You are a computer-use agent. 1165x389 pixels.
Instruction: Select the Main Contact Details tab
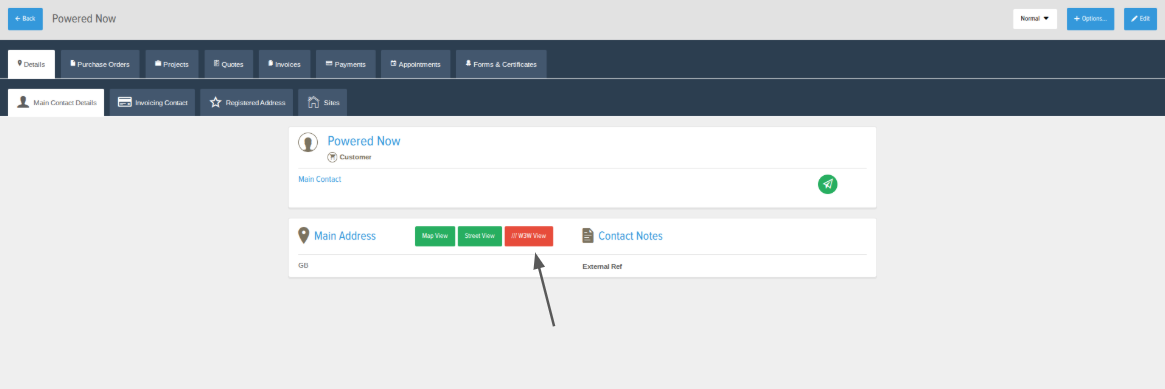click(56, 102)
